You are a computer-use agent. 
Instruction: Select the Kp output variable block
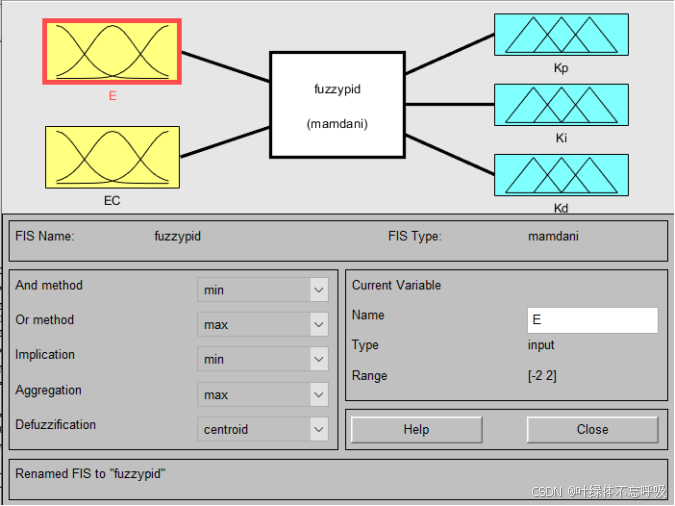[560, 34]
